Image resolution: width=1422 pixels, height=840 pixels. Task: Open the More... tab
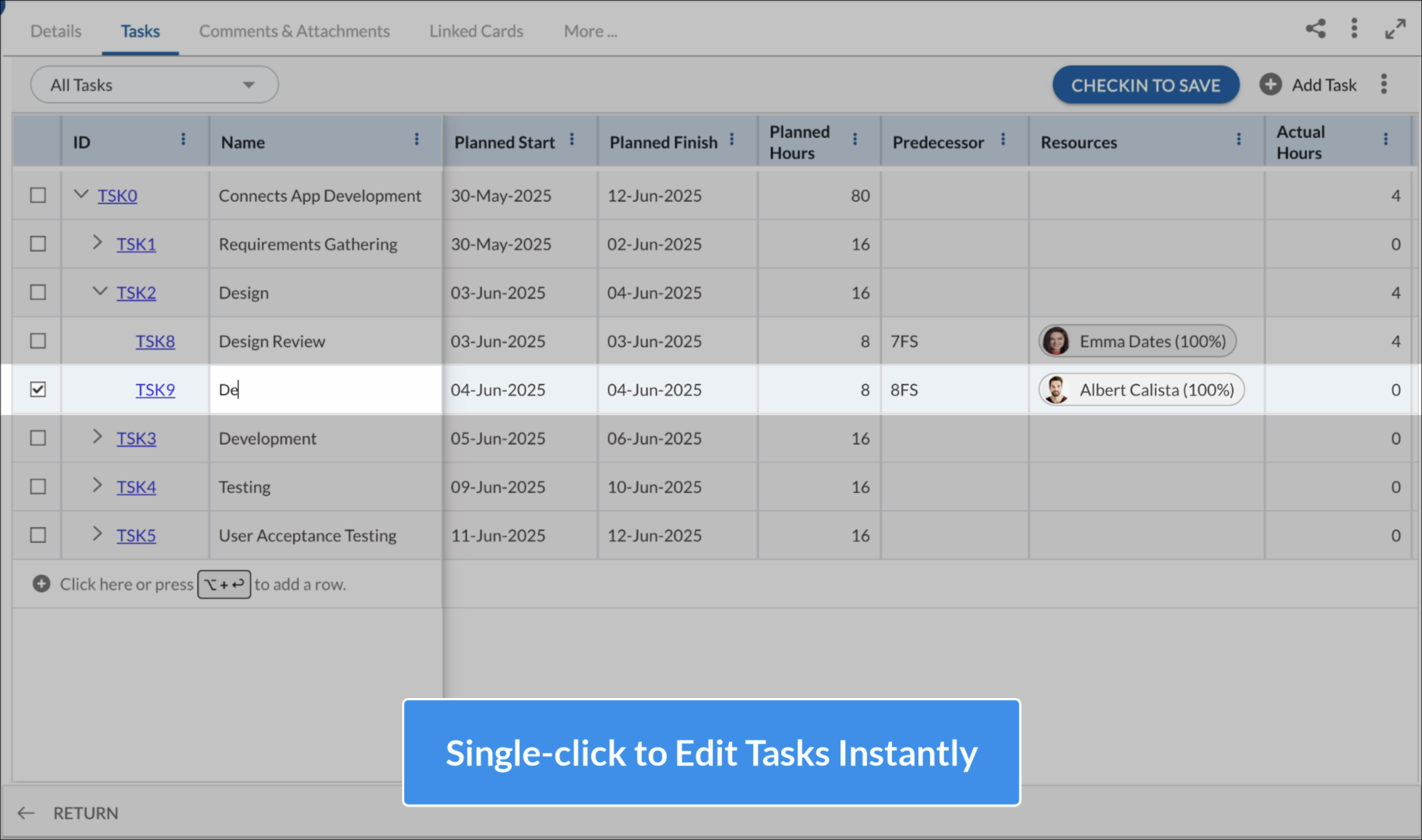click(590, 31)
